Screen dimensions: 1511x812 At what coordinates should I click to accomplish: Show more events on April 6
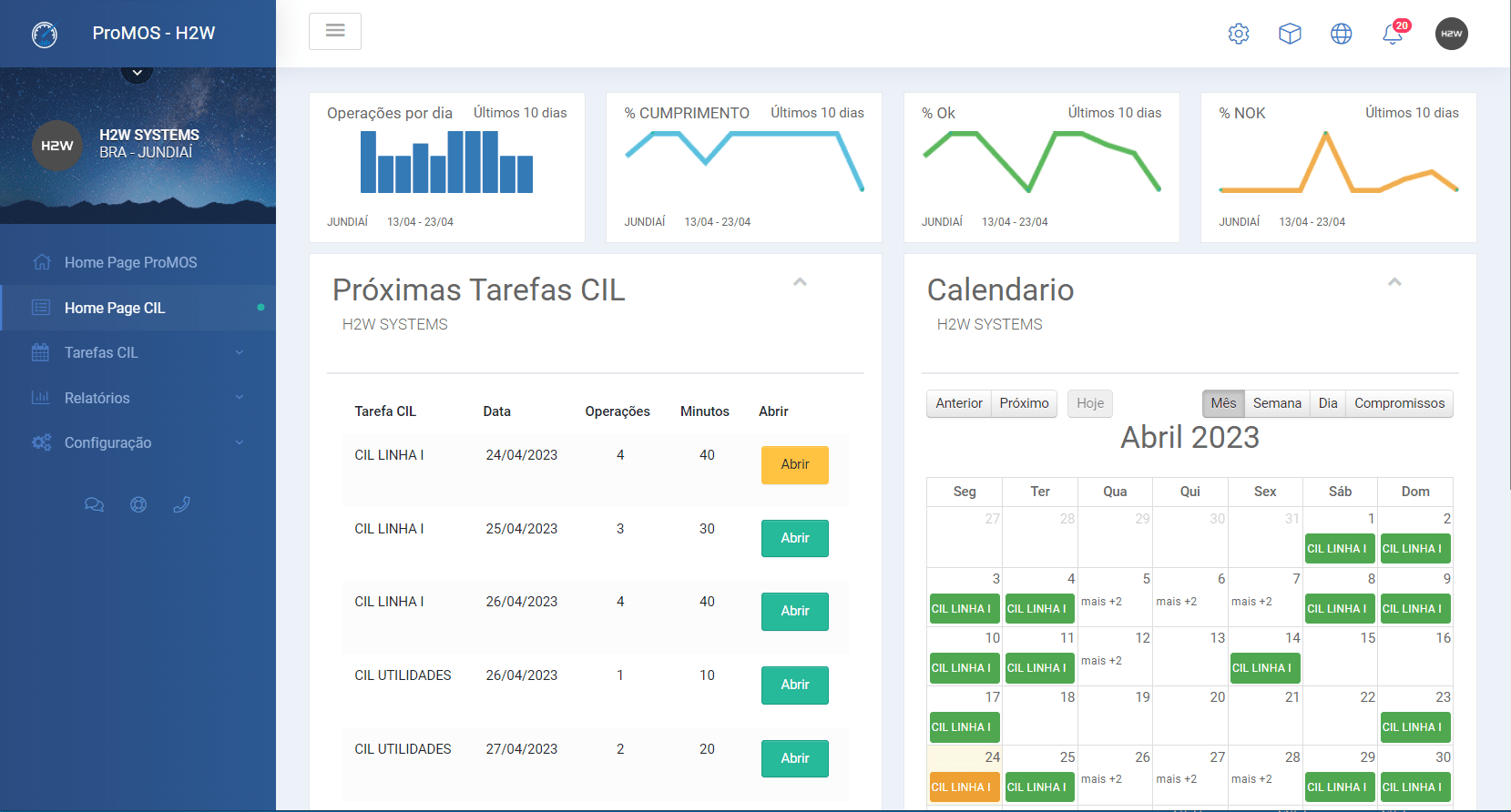coord(1177,602)
